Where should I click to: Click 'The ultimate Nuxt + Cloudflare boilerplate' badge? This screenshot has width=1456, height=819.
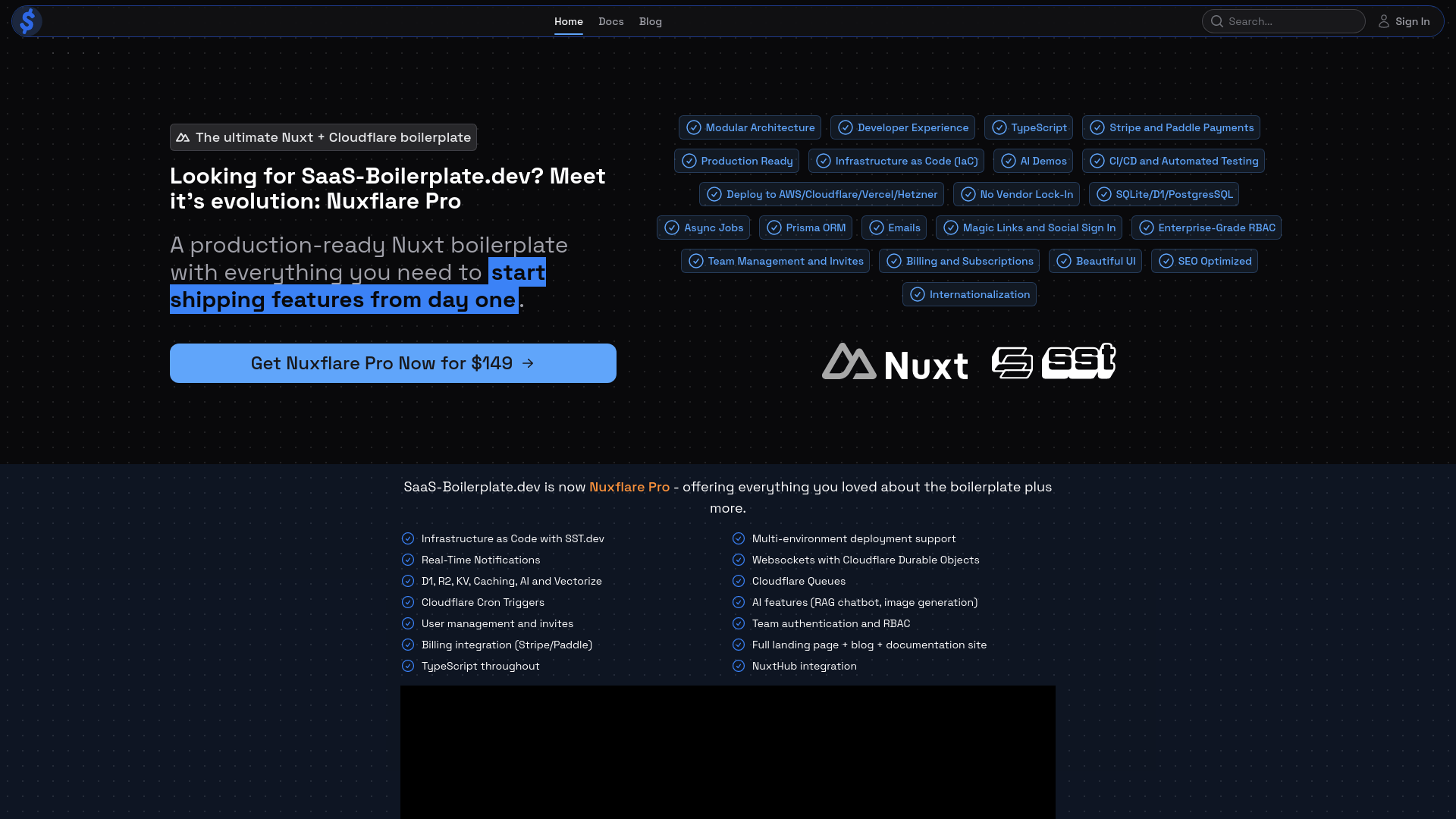point(323,137)
